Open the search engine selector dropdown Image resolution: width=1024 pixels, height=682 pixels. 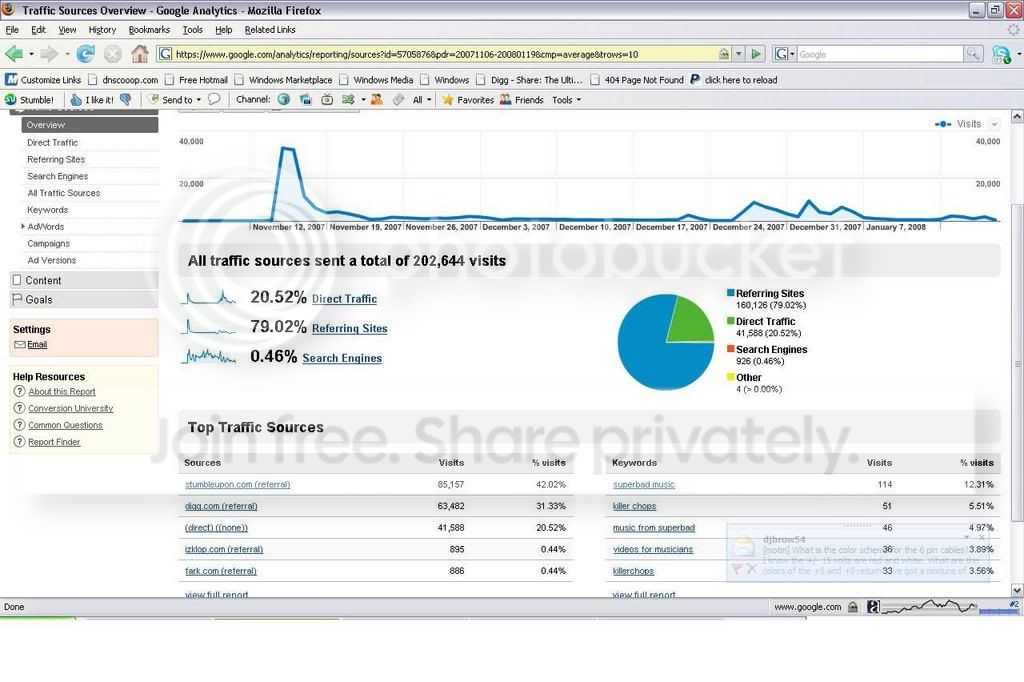[785, 54]
